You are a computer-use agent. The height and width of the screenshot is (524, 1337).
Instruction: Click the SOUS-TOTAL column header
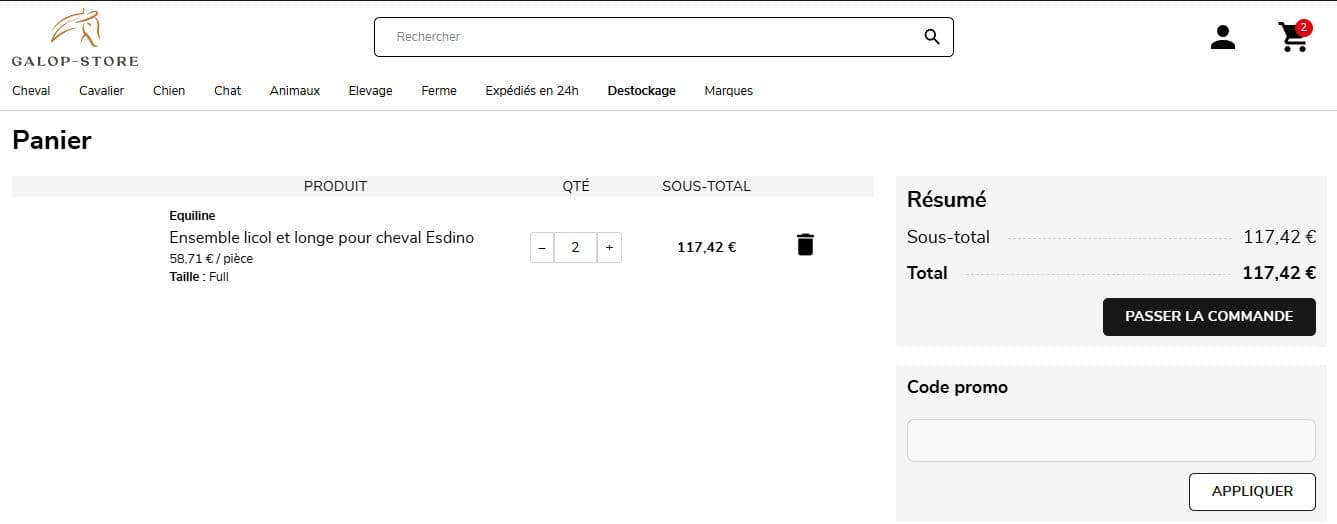[x=706, y=186]
